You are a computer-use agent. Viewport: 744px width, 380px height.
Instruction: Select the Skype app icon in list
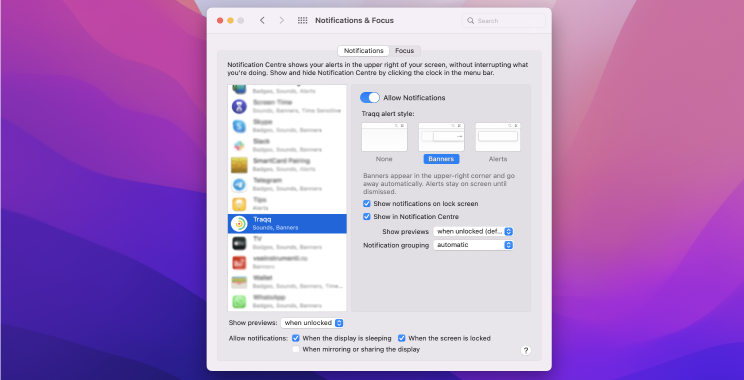(239, 126)
